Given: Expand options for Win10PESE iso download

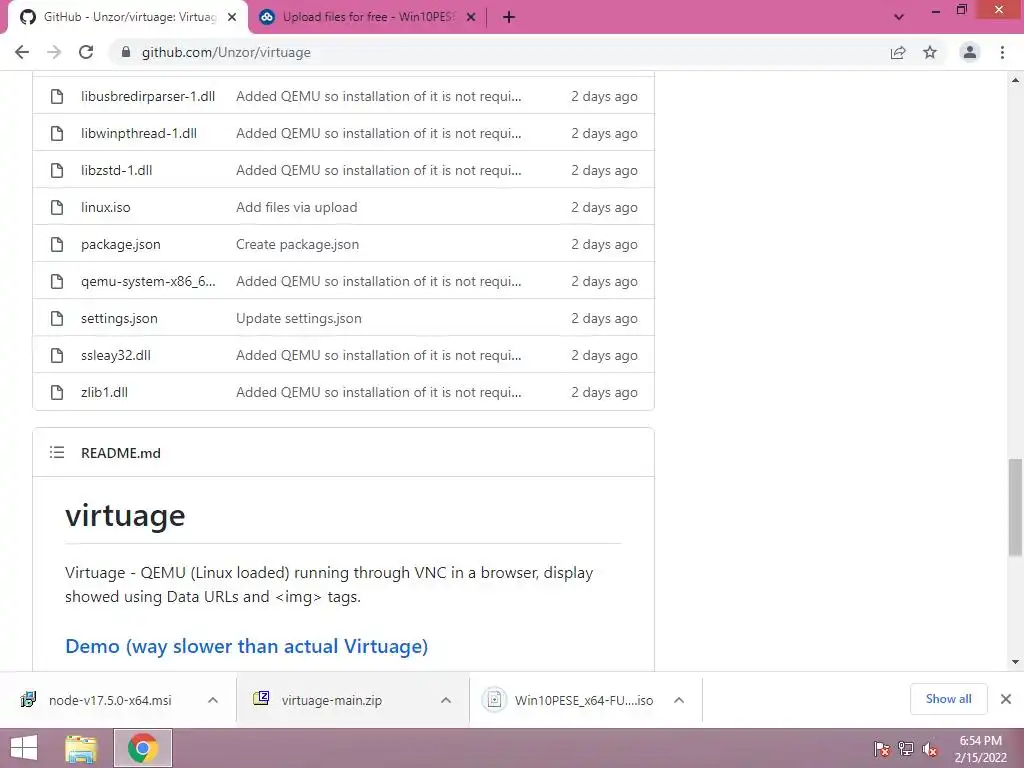Looking at the screenshot, I should 679,700.
